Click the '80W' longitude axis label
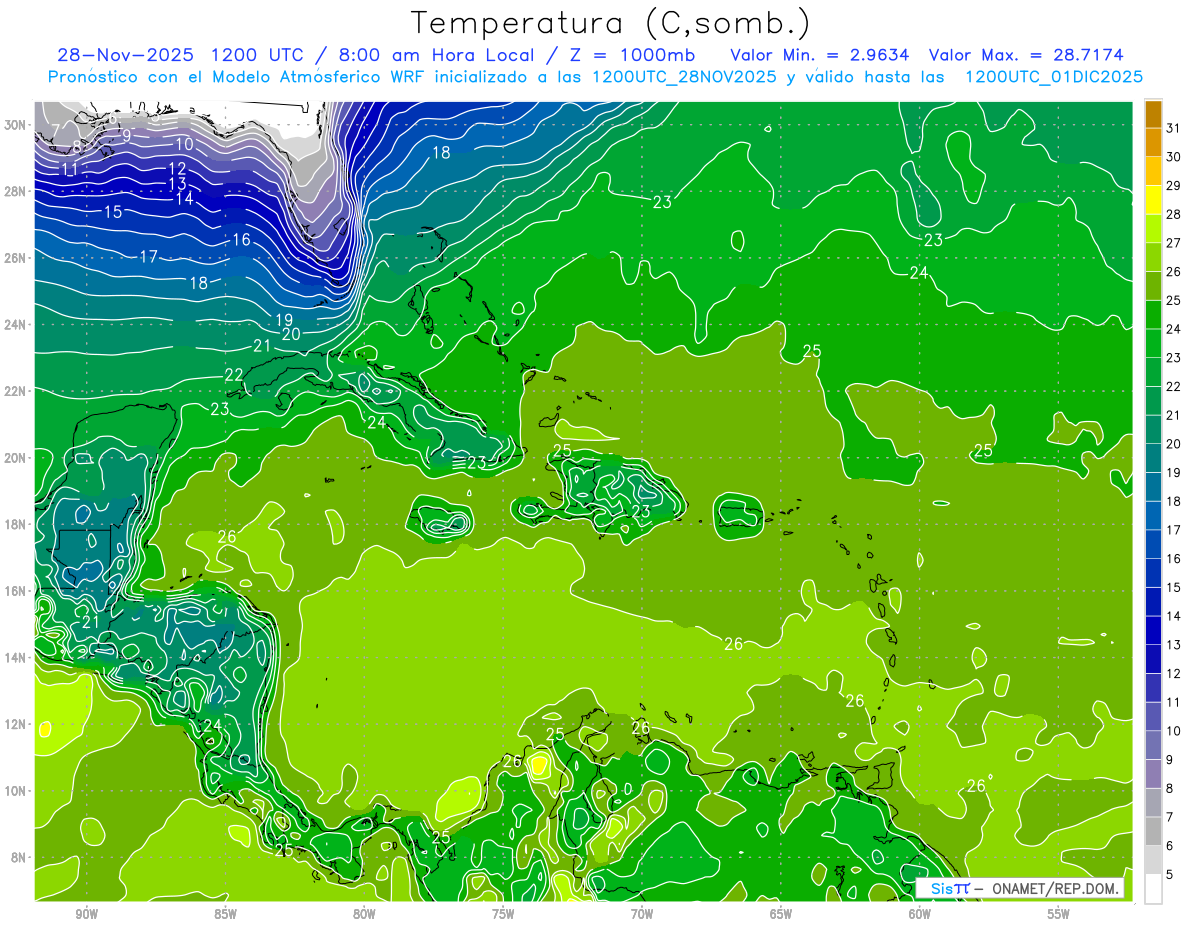1200x927 pixels. pos(364,914)
